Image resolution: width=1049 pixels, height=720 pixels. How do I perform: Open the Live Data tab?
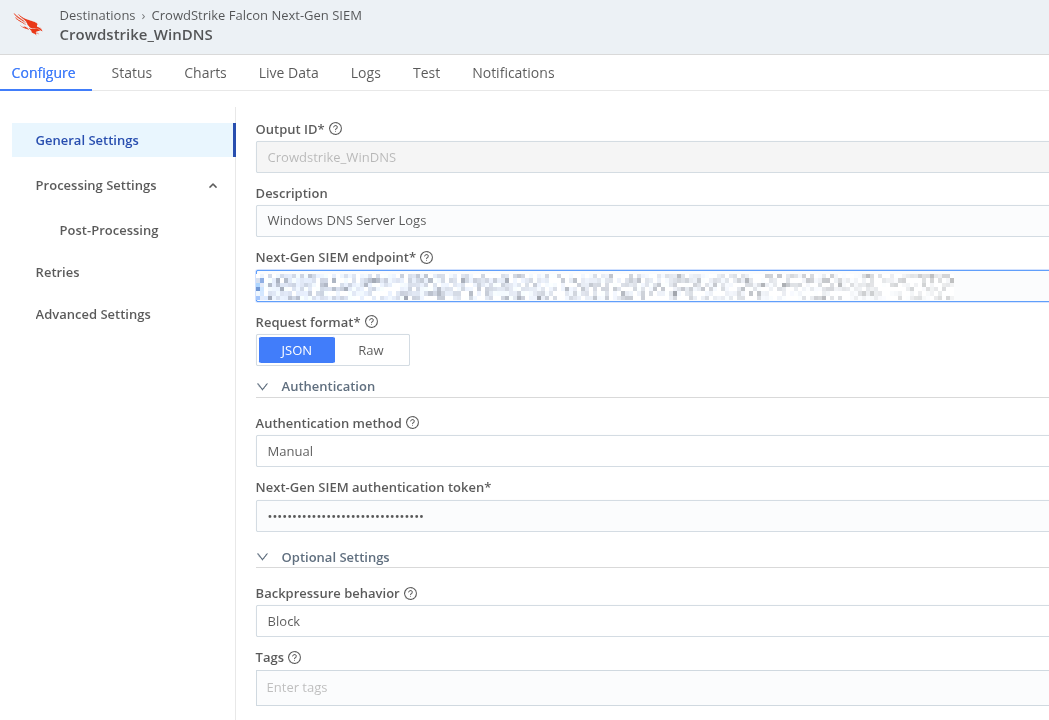288,72
